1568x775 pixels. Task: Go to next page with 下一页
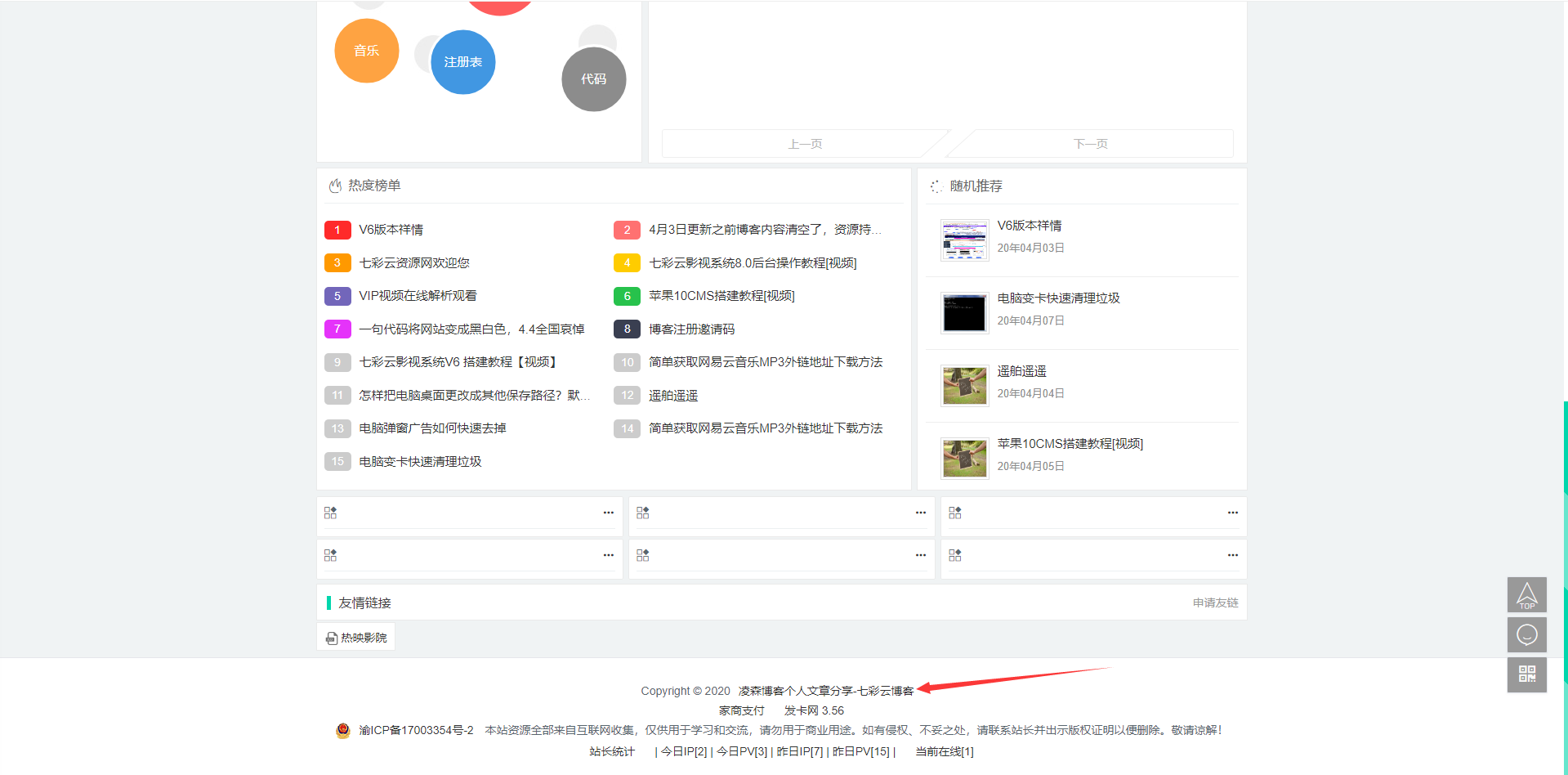[1090, 144]
